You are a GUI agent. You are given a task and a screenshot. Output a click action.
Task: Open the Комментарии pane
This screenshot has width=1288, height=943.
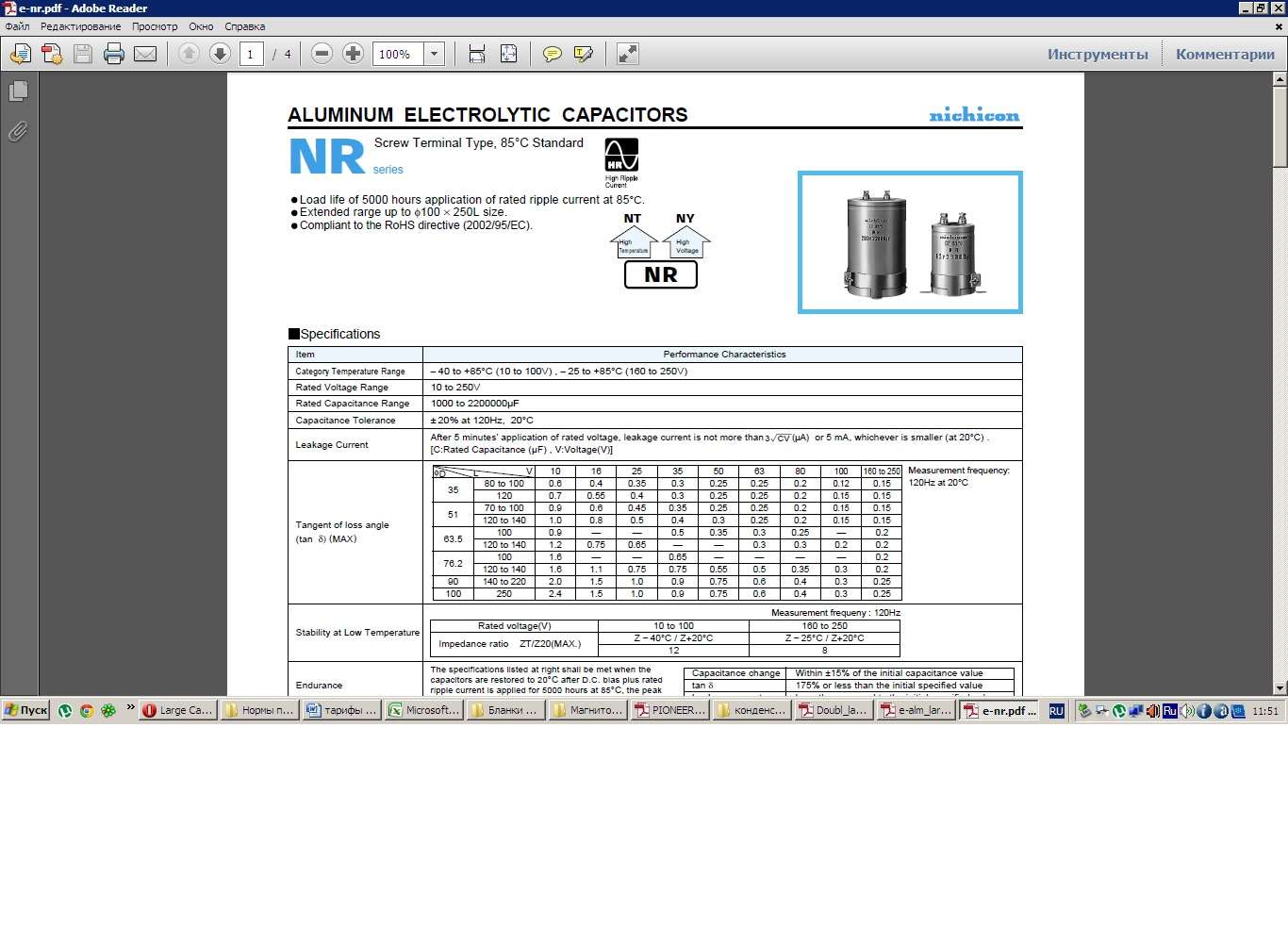click(1225, 54)
